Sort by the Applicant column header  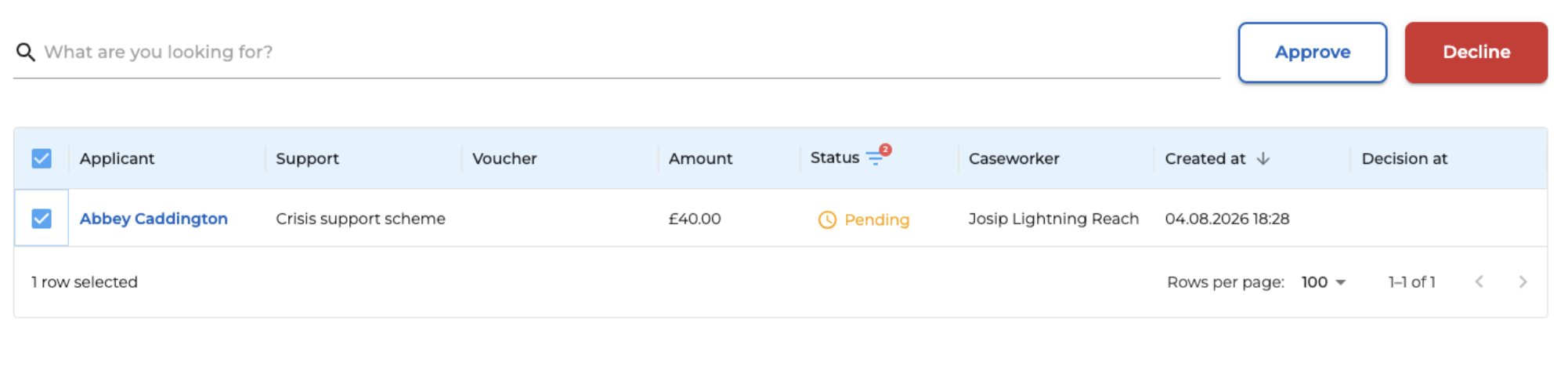pos(117,159)
